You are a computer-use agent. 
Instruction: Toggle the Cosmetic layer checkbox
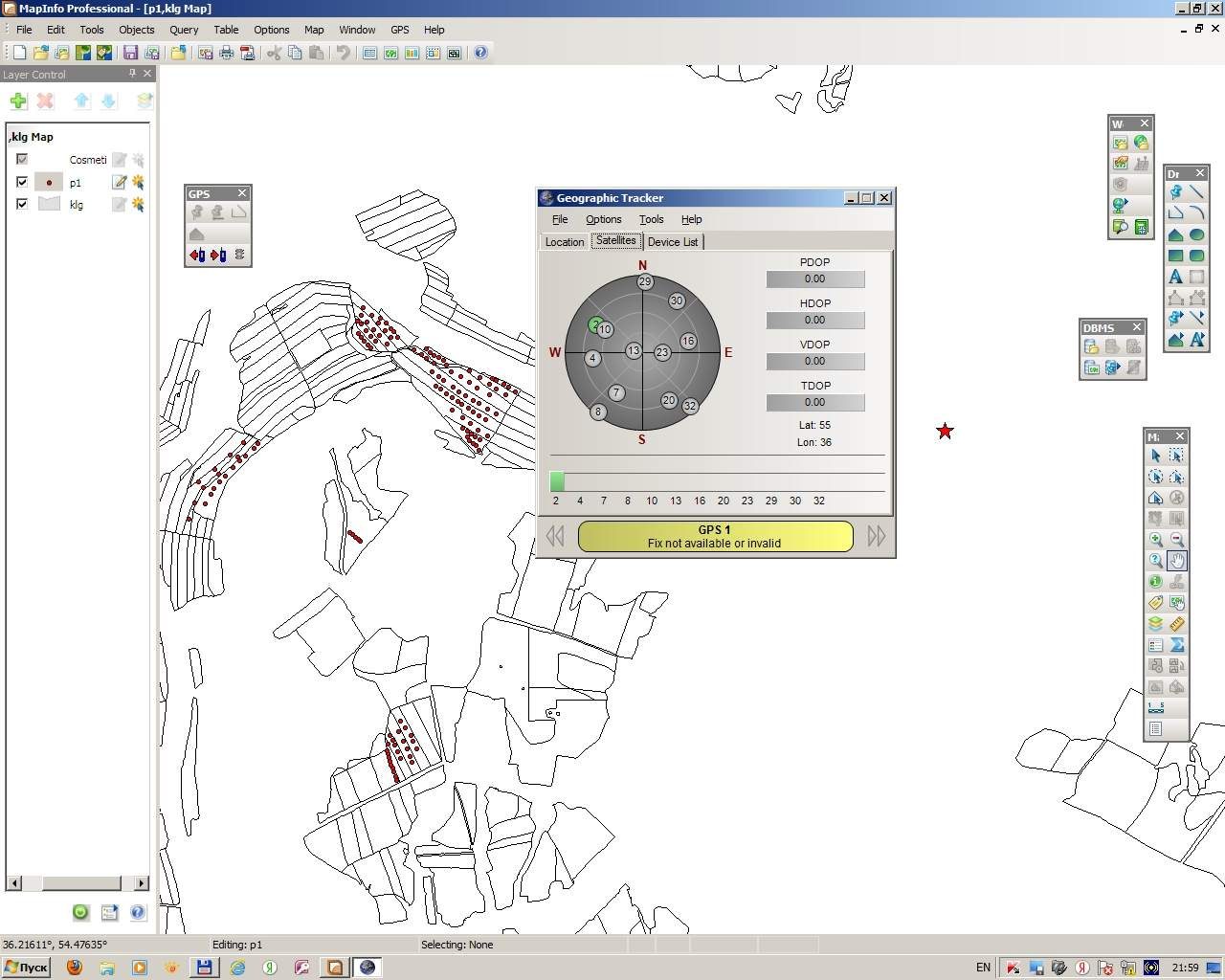coord(22,159)
